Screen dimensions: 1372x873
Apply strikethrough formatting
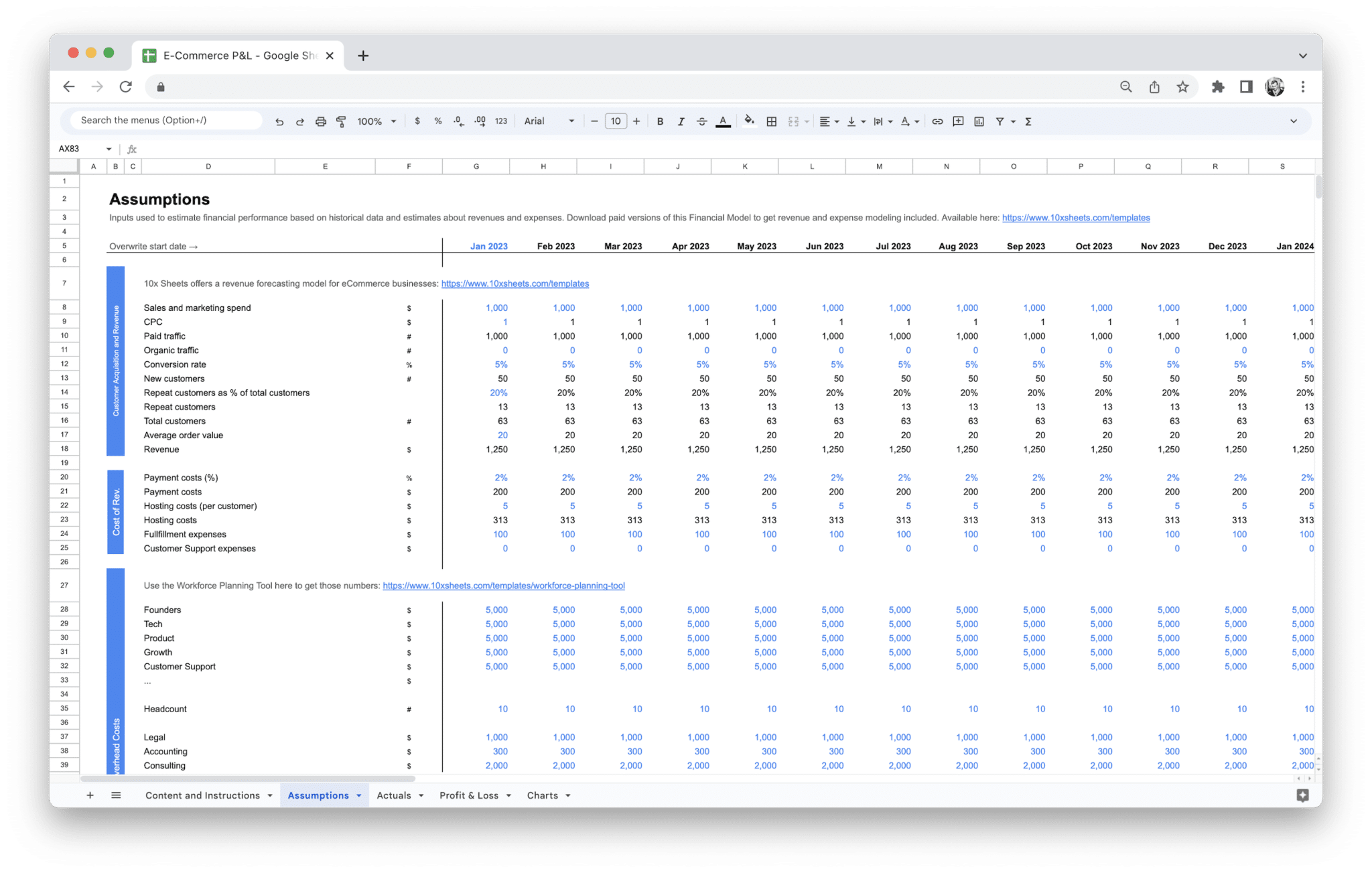pos(701,121)
